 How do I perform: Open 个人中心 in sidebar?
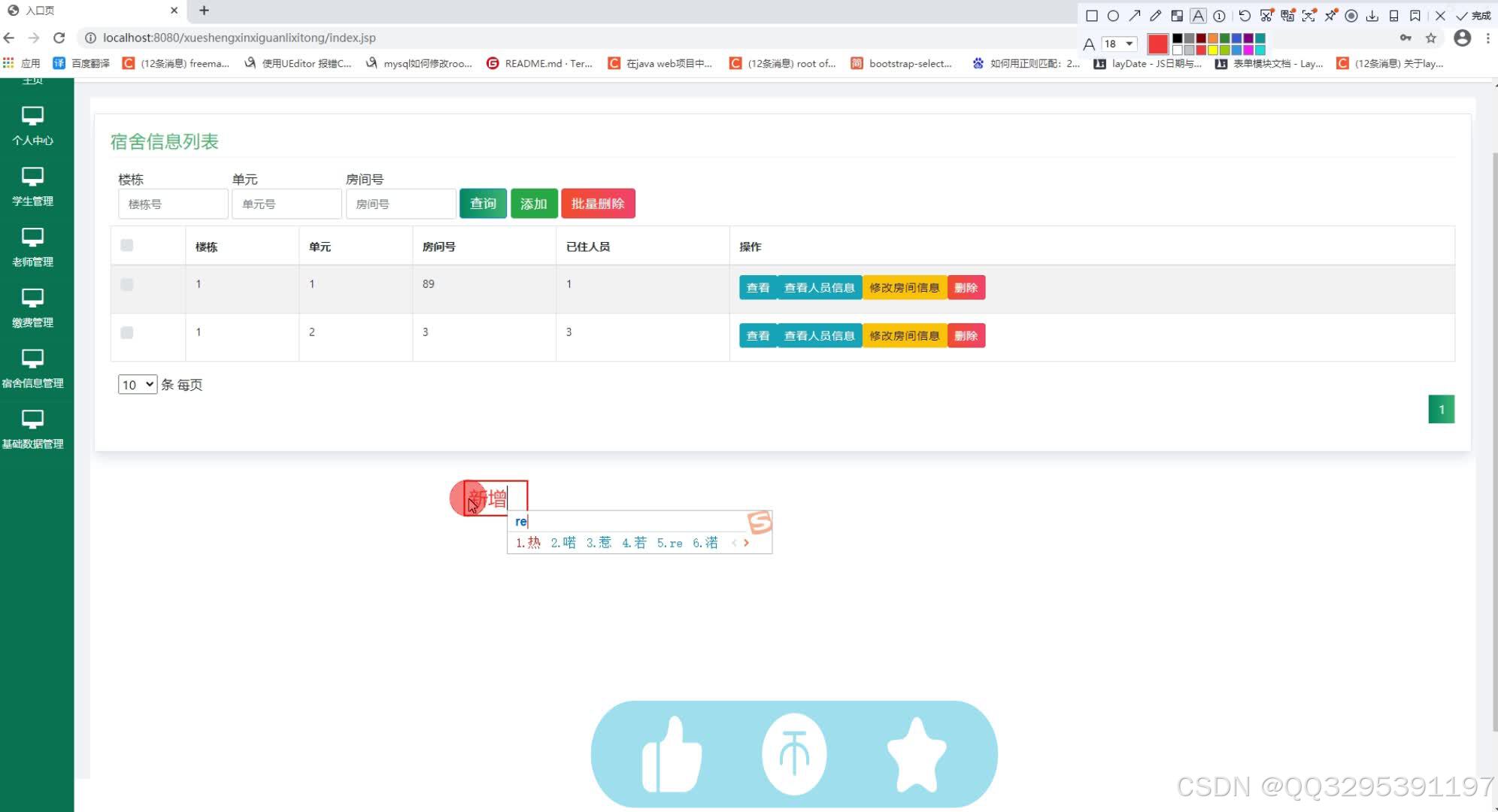click(32, 126)
